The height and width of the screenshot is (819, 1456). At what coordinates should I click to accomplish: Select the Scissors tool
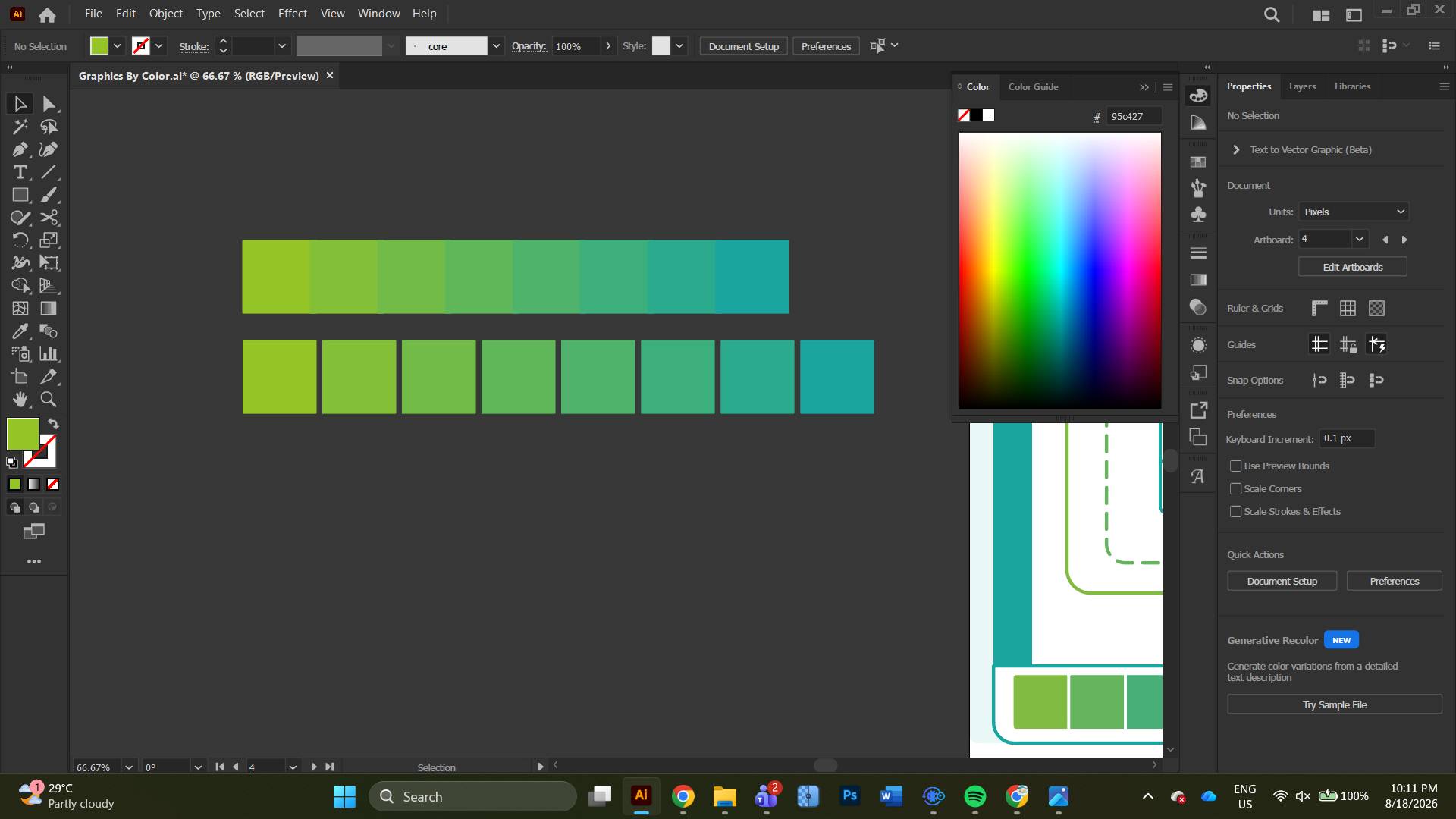(49, 218)
